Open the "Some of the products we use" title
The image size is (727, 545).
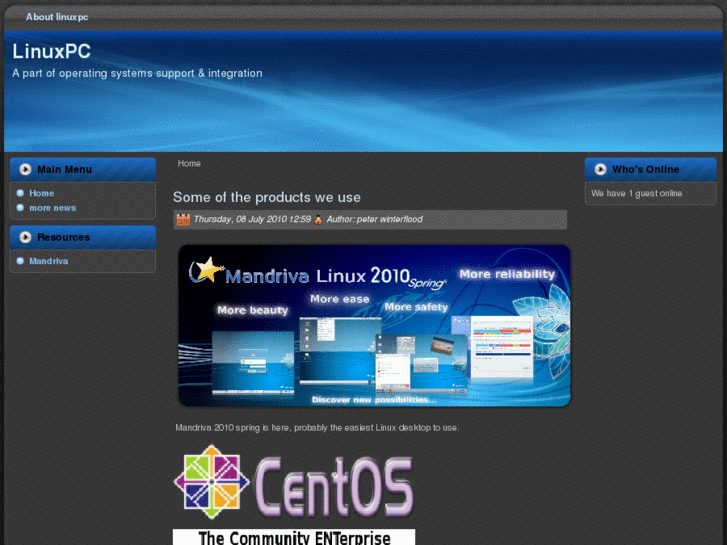click(266, 197)
